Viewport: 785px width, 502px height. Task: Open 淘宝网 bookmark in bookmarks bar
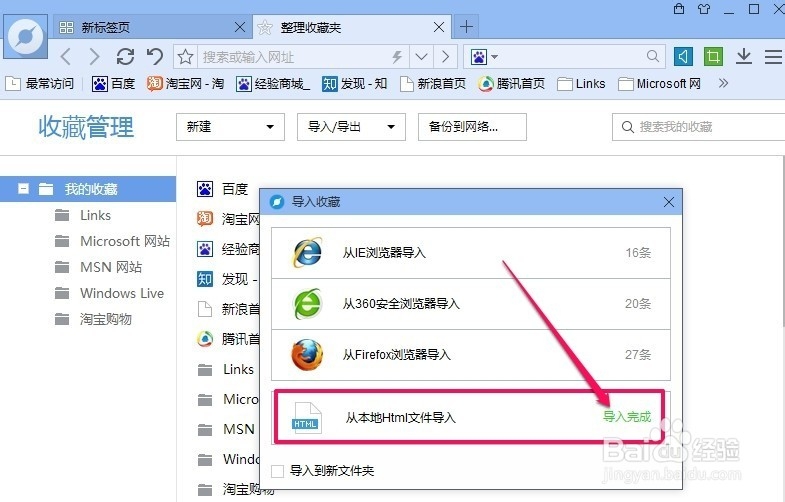pos(185,84)
